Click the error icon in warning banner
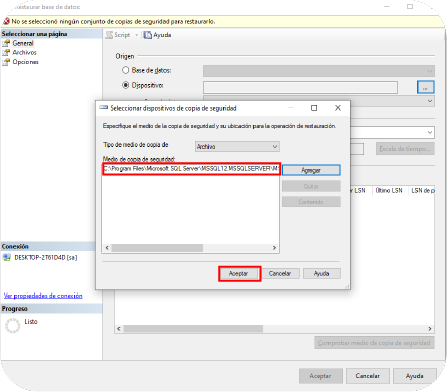 click(6, 21)
